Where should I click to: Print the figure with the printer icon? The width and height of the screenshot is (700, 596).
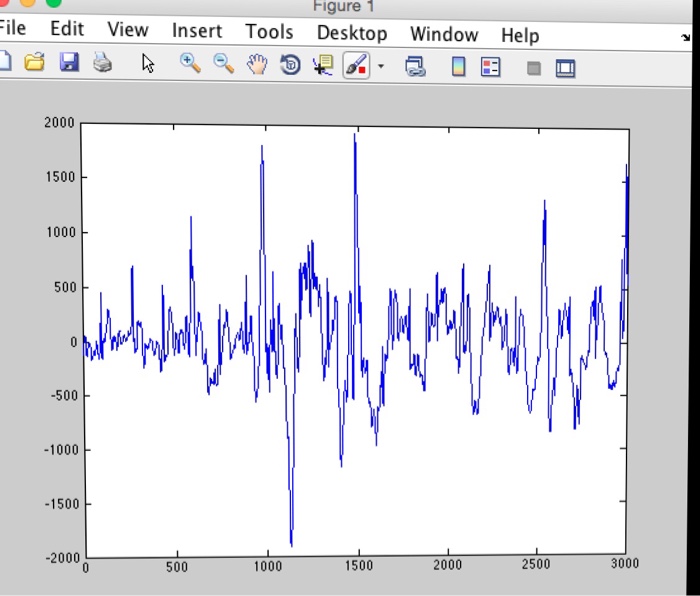(x=103, y=63)
